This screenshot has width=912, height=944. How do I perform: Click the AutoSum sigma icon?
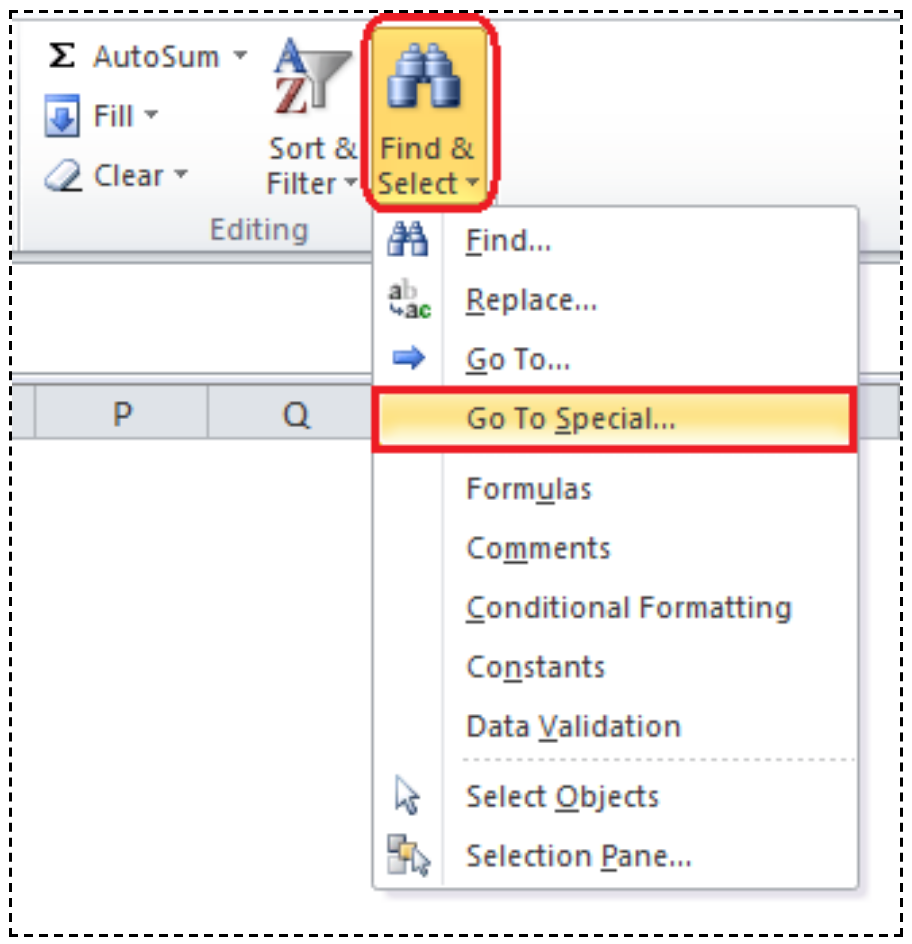click(x=62, y=57)
